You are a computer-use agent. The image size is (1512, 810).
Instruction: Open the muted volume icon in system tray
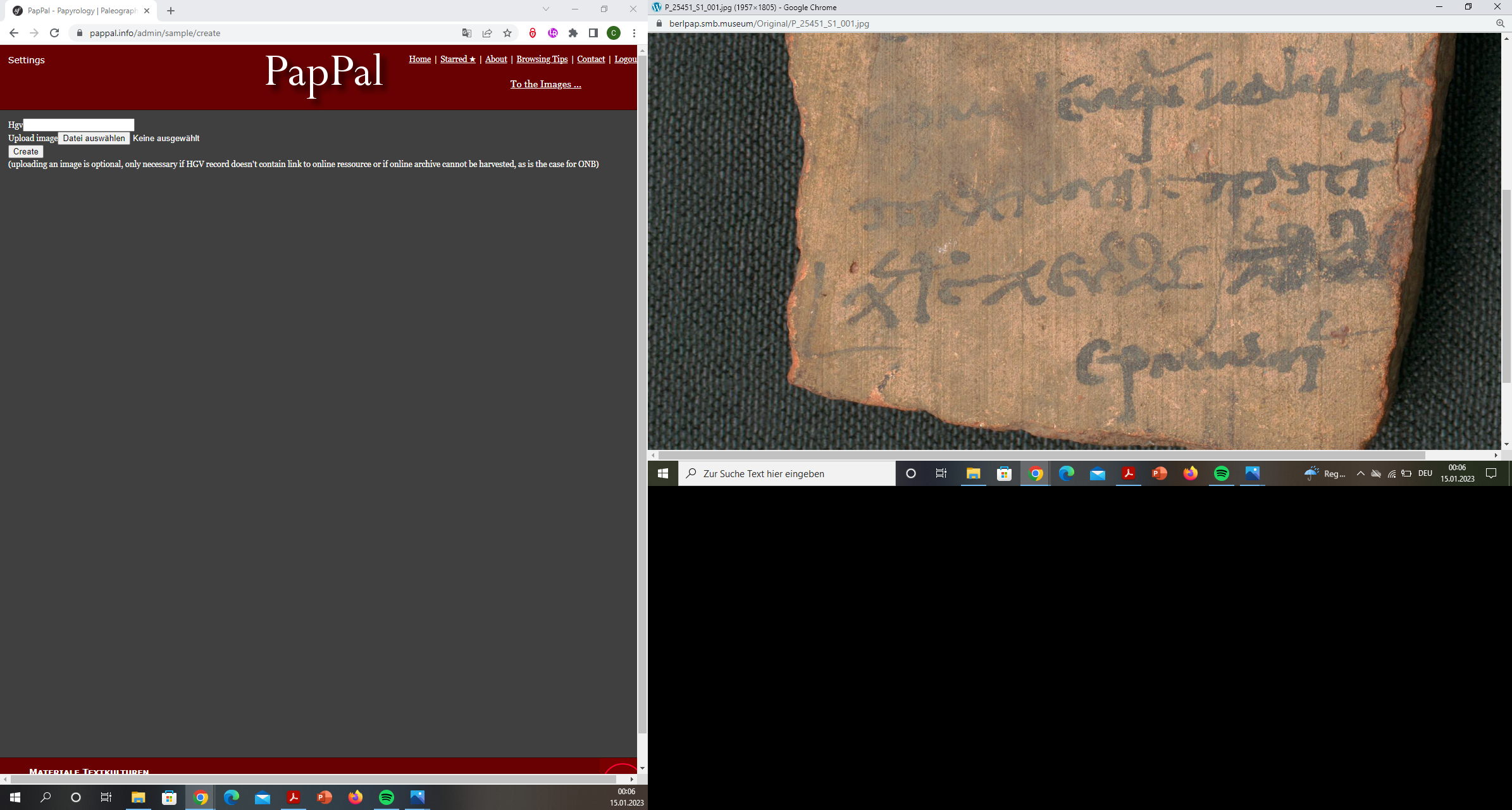pos(1376,473)
